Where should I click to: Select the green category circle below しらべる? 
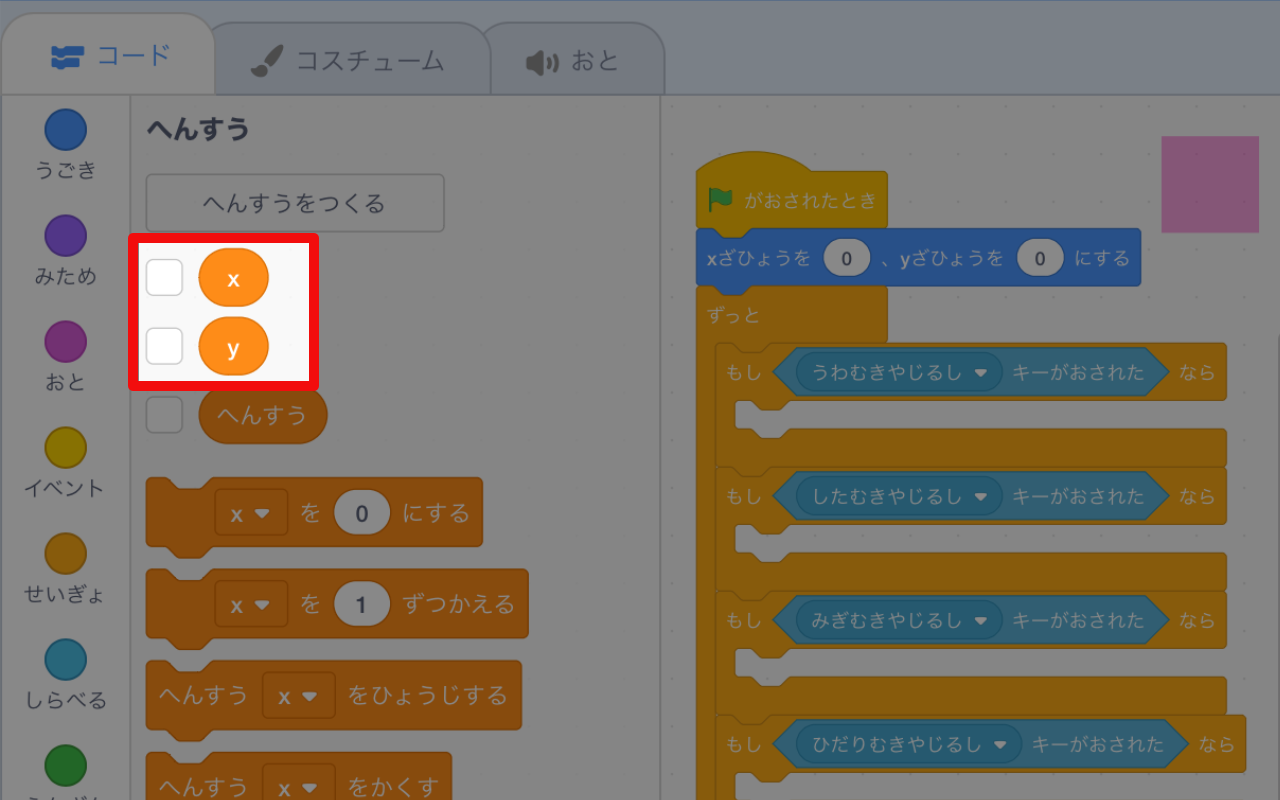pos(66,766)
